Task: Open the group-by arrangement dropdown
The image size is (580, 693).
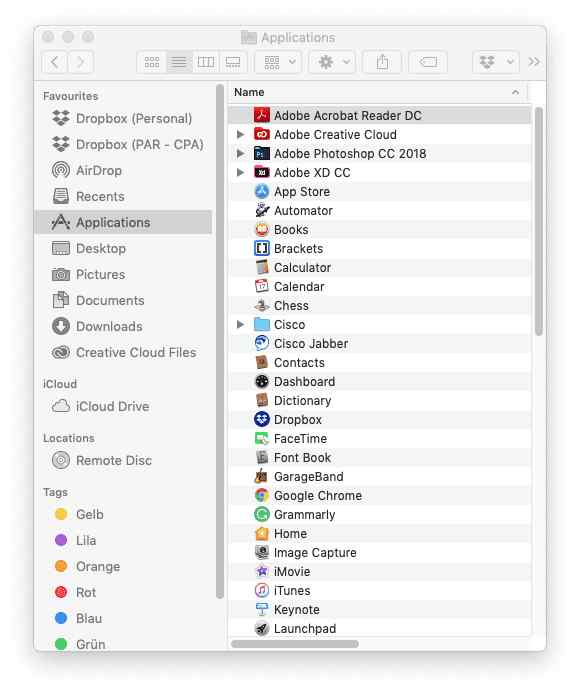Action: click(x=278, y=62)
